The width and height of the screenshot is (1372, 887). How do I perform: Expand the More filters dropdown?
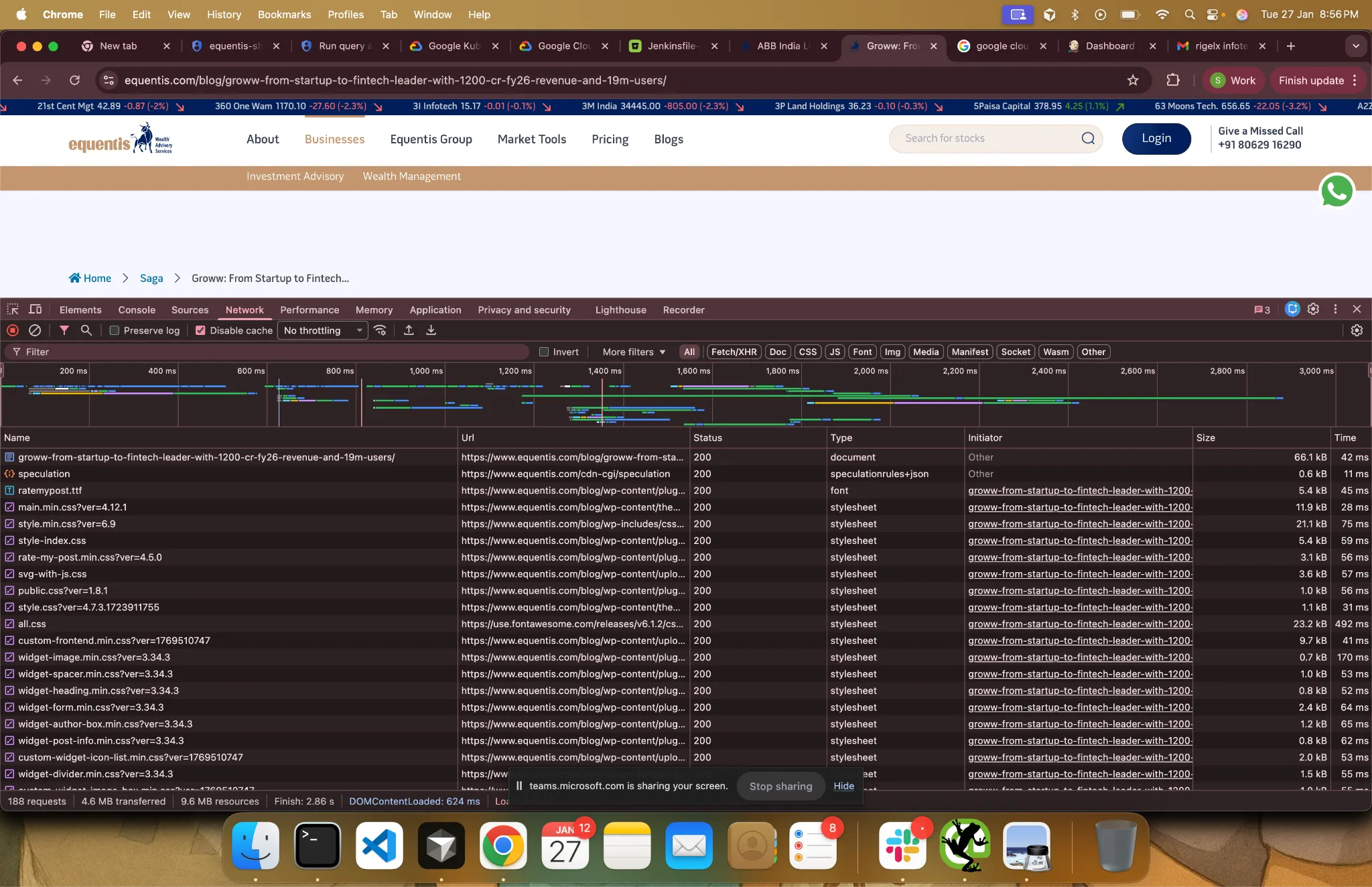[634, 352]
